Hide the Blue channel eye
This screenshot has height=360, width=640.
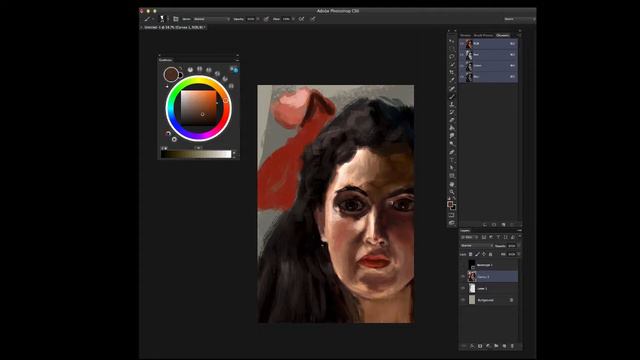click(462, 76)
